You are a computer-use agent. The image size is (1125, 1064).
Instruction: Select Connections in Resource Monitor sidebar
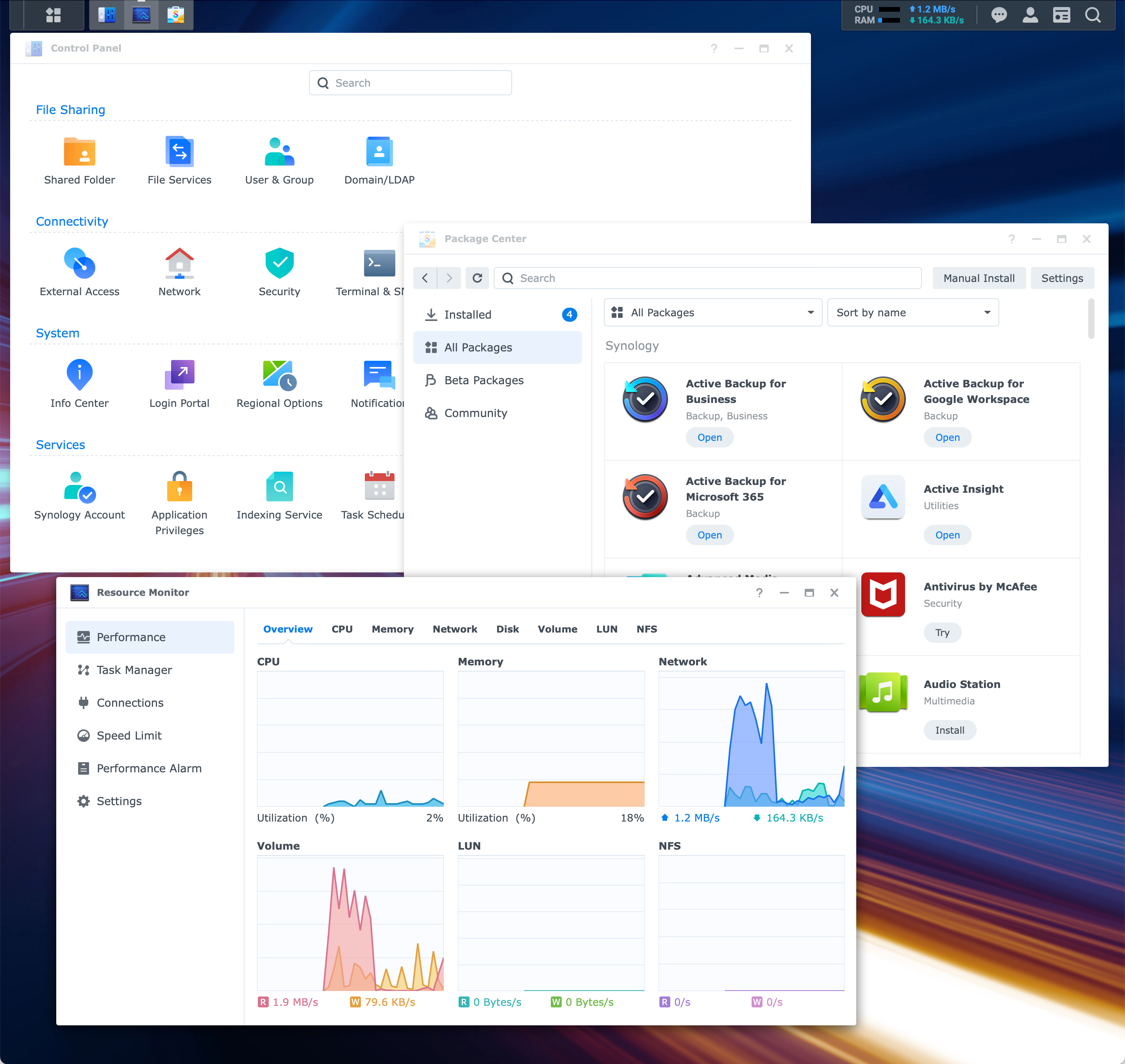coord(150,703)
